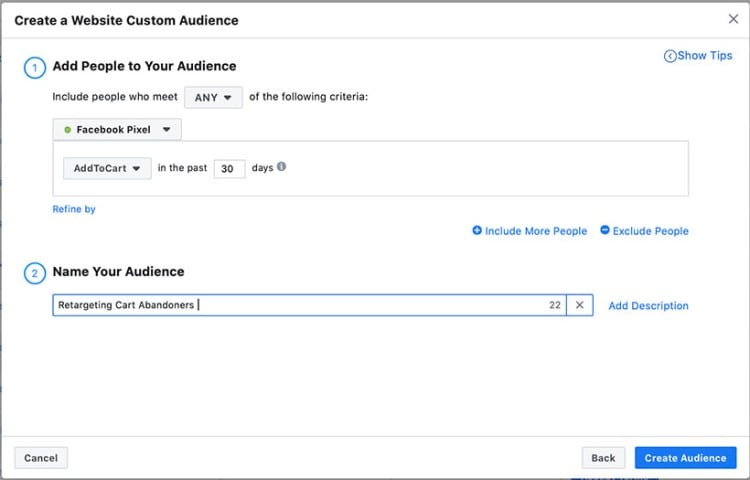Focus the audience name text field
This screenshot has height=480, width=750.
tap(300, 306)
